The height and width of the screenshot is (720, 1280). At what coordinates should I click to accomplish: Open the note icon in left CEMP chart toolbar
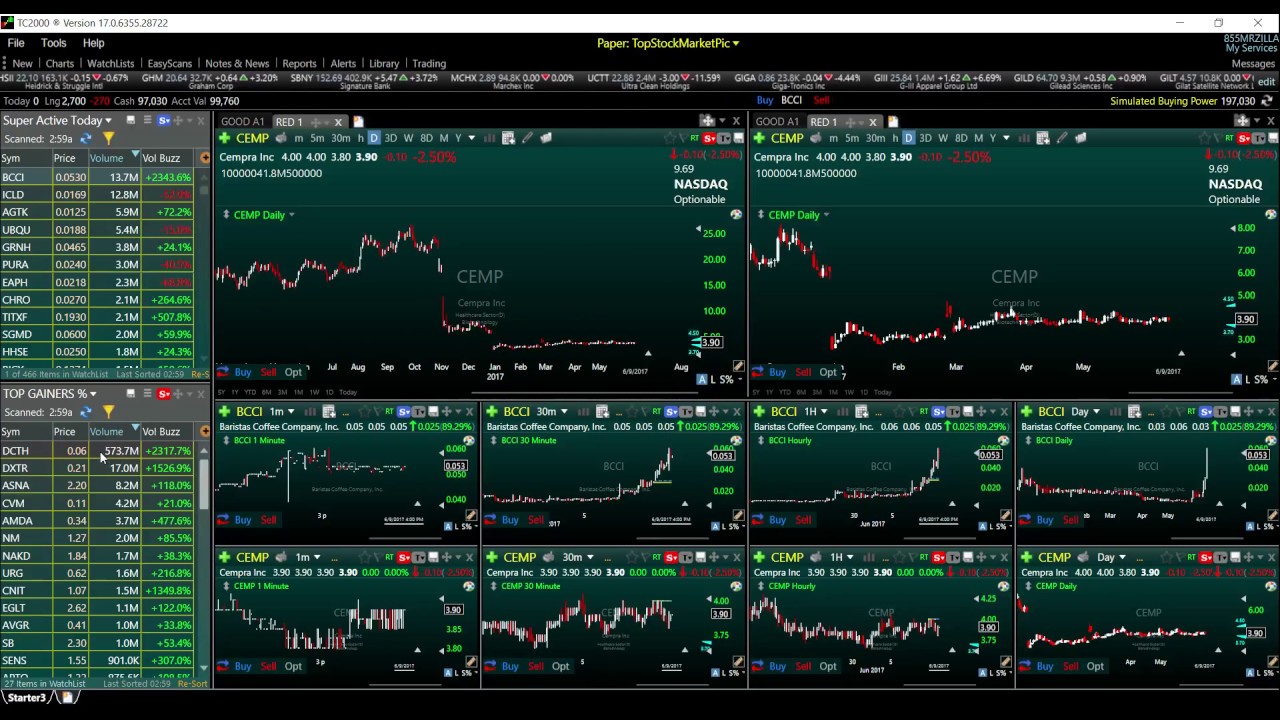[546, 138]
